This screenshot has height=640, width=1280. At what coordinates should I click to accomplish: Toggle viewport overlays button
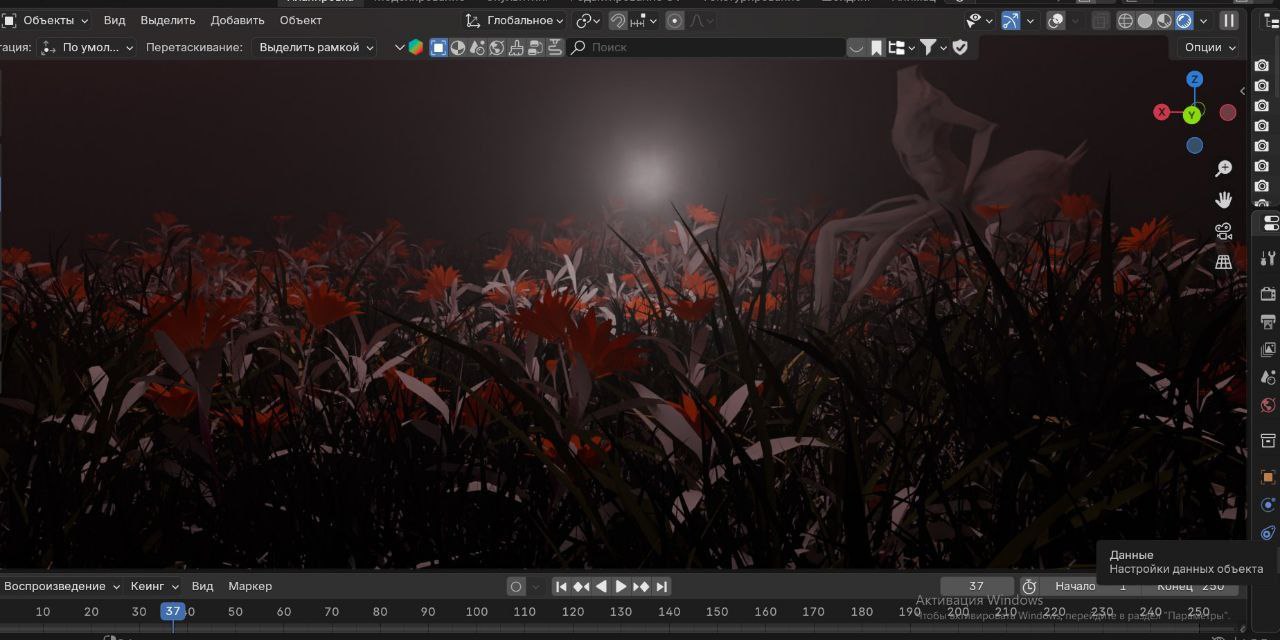1055,20
